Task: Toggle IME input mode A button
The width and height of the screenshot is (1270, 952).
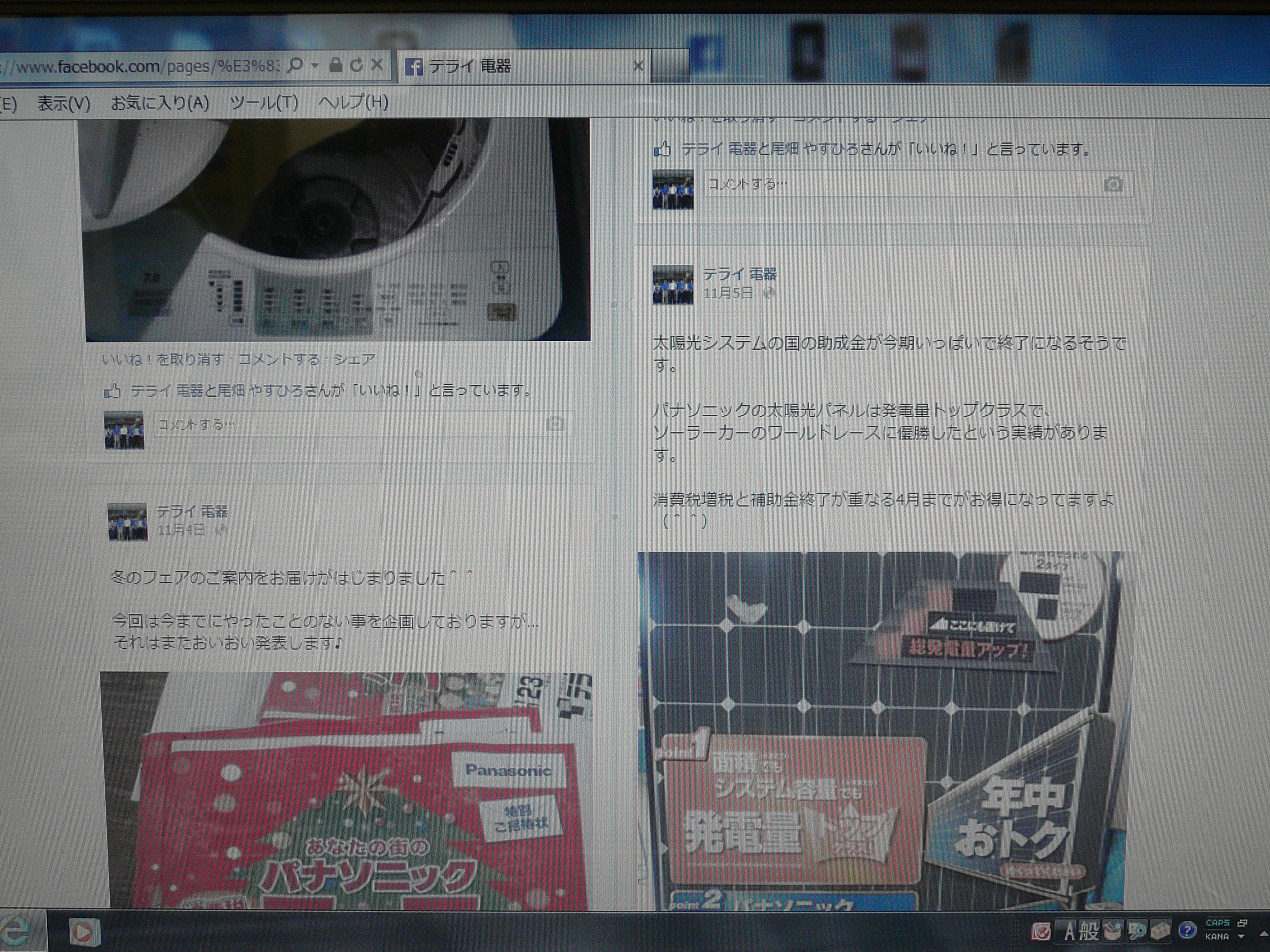Action: click(1069, 931)
